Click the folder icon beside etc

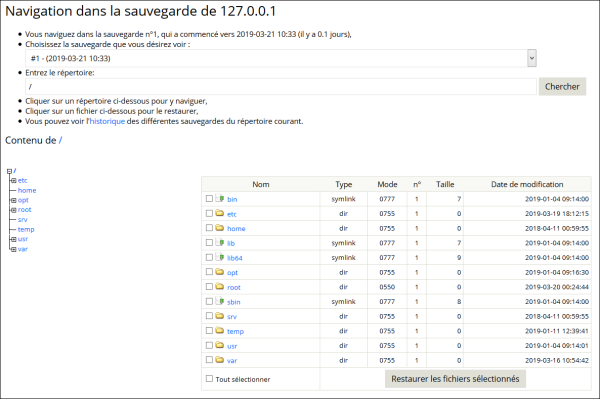[x=220, y=213]
